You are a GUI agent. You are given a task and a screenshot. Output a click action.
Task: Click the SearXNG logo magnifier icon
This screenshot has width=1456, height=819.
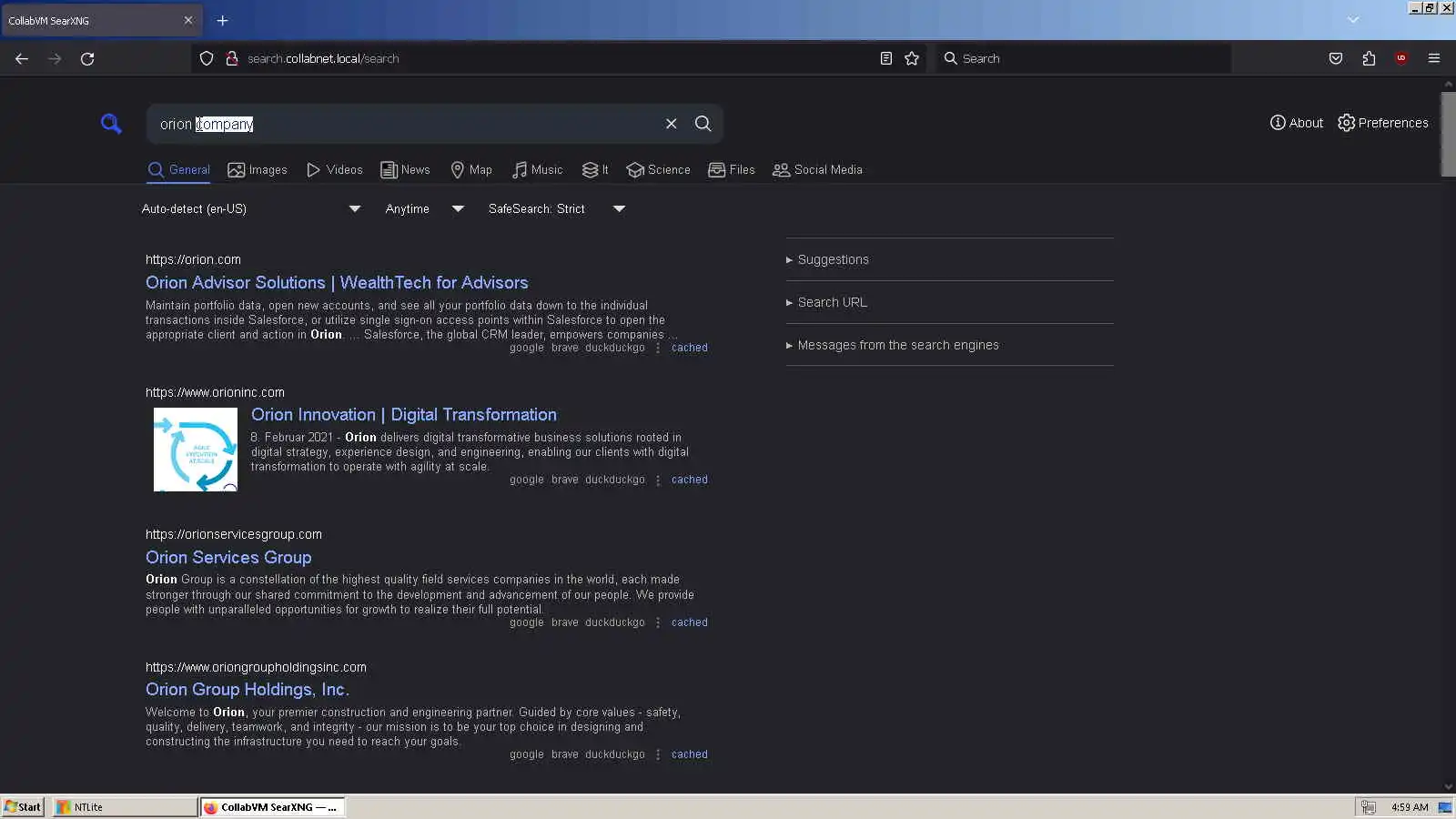click(x=111, y=124)
